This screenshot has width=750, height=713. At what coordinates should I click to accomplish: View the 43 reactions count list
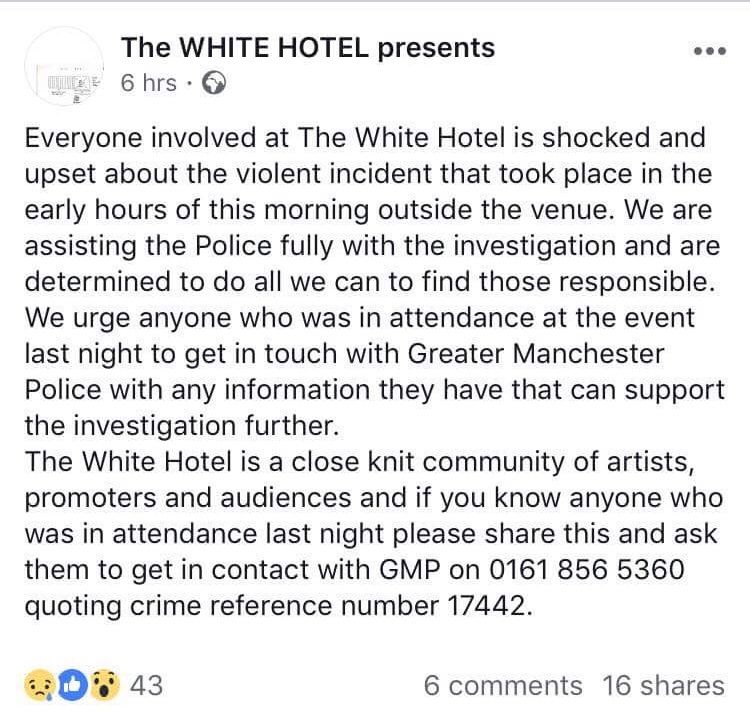pos(147,685)
